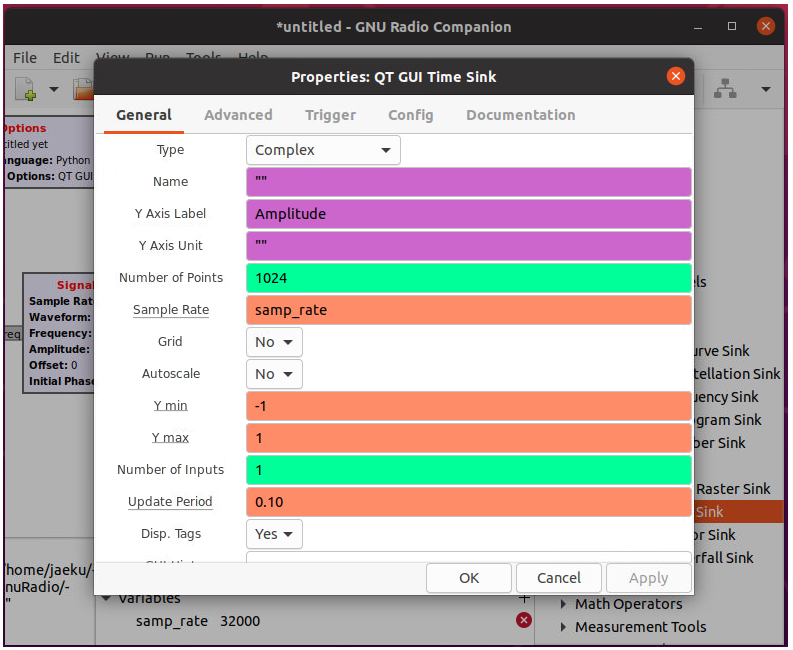Image resolution: width=793 pixels, height=650 pixels.
Task: Click the Update Period field
Action: coord(468,502)
